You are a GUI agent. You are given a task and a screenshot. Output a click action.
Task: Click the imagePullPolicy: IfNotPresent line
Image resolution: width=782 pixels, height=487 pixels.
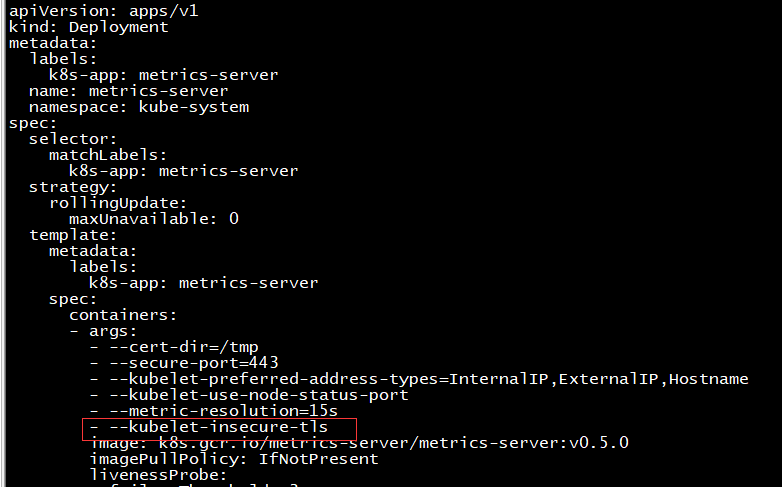tap(233, 458)
